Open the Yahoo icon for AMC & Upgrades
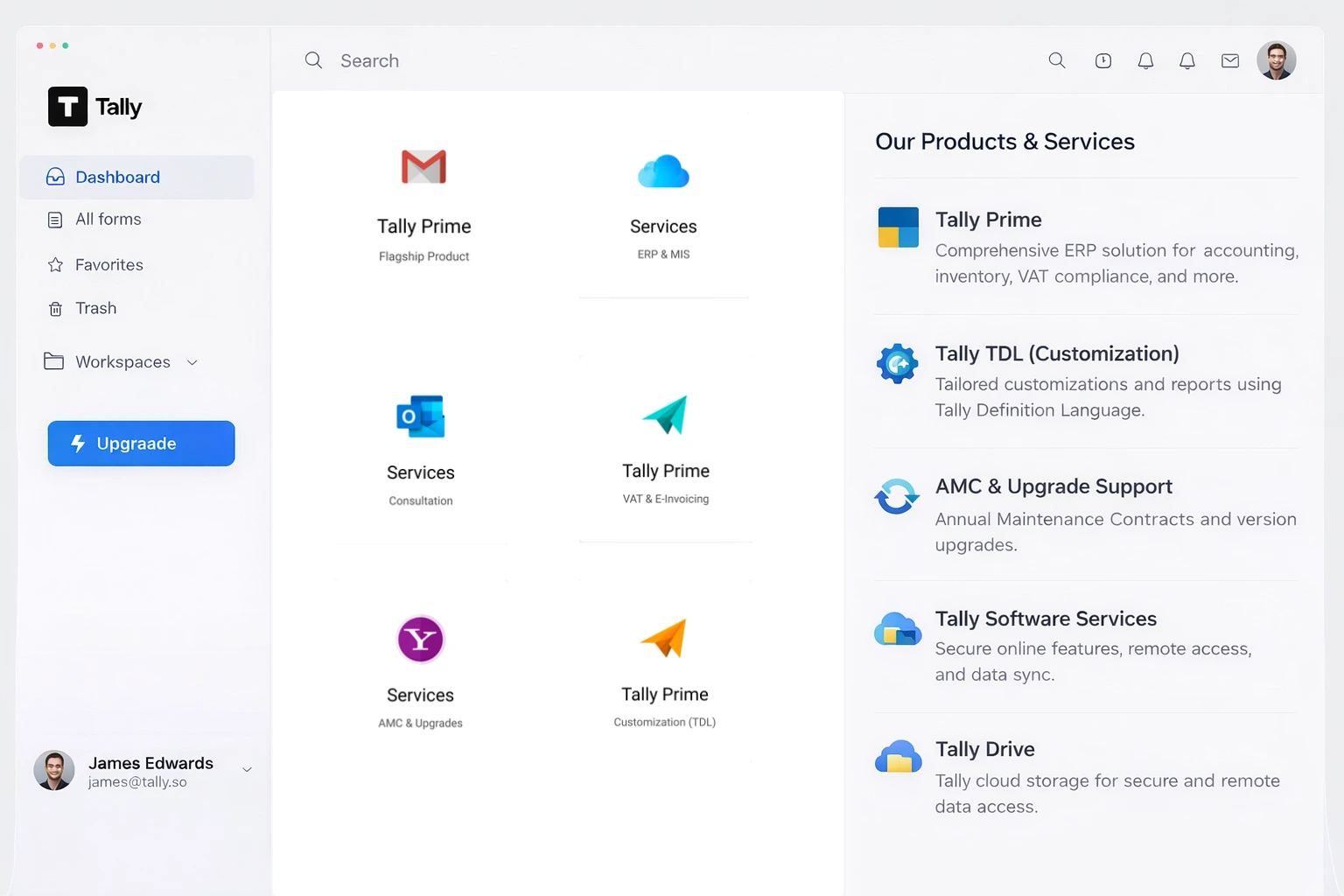The width and height of the screenshot is (1344, 896). pos(421,640)
